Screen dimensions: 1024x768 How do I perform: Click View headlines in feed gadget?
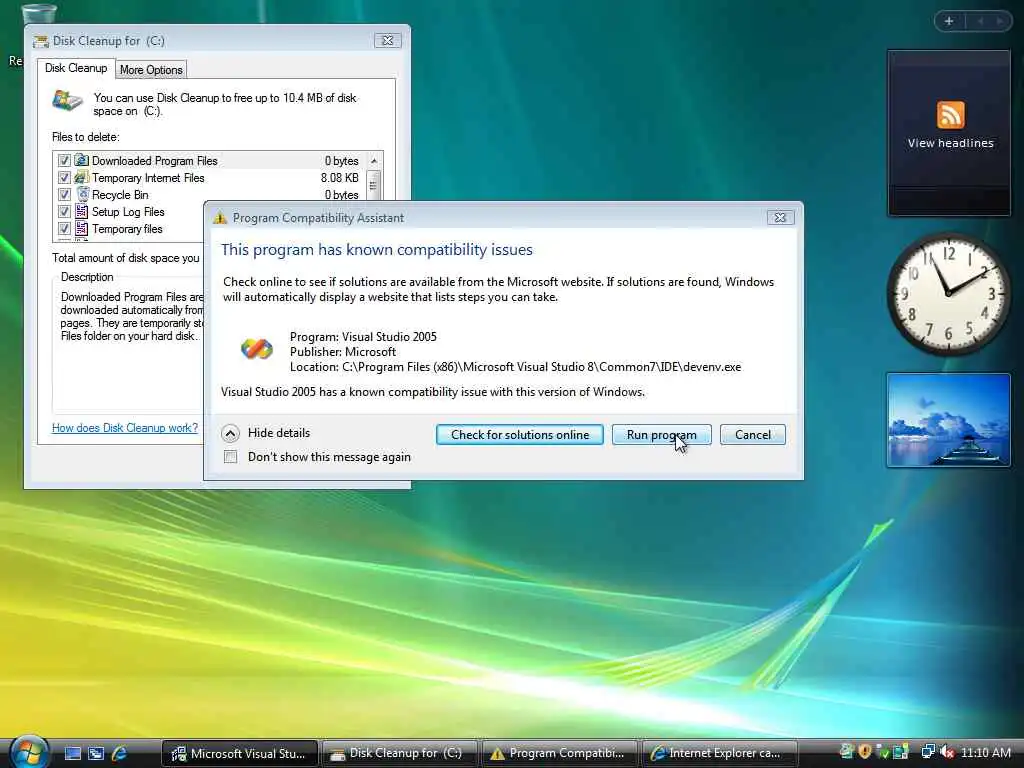click(x=950, y=143)
